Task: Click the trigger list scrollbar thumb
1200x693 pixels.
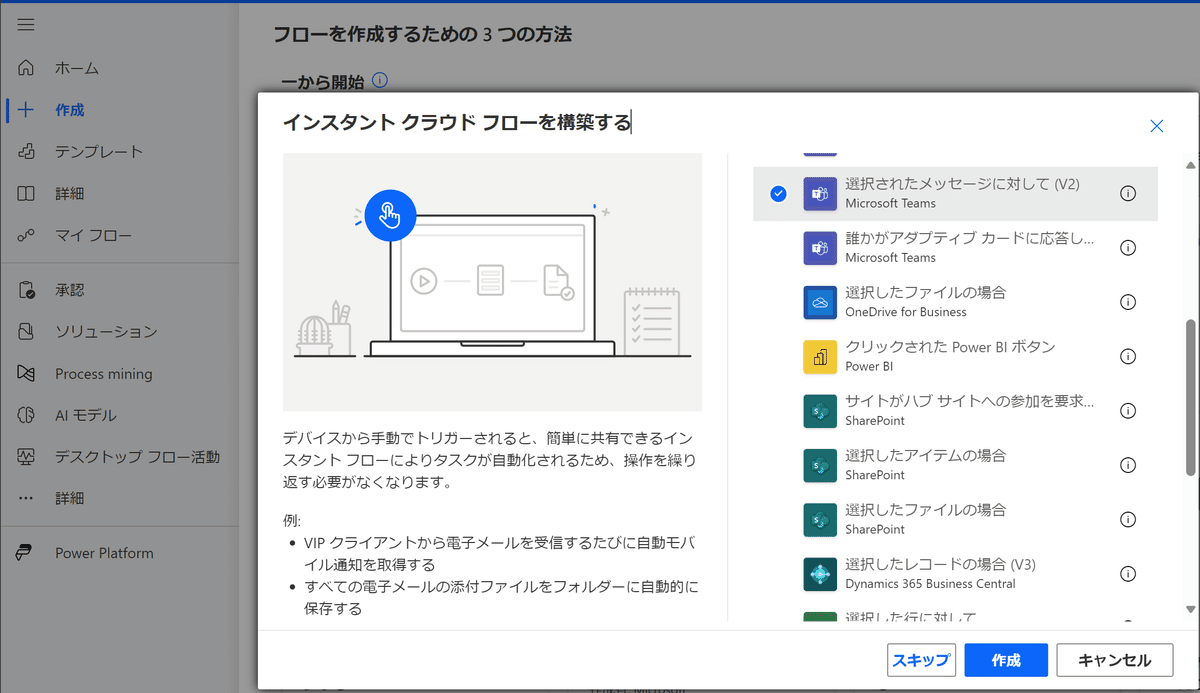Action: pyautogui.click(x=1190, y=397)
